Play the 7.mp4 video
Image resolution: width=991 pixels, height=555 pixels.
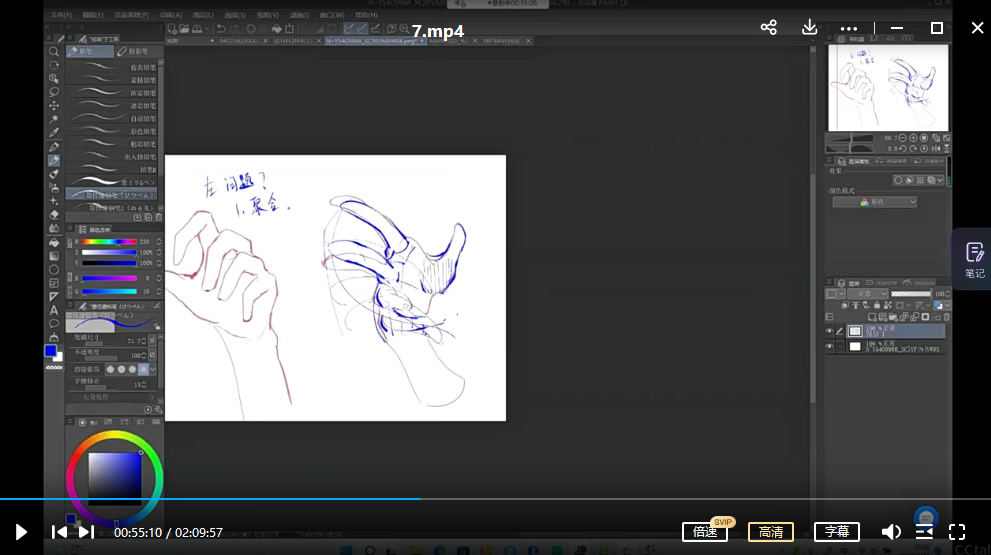(20, 532)
